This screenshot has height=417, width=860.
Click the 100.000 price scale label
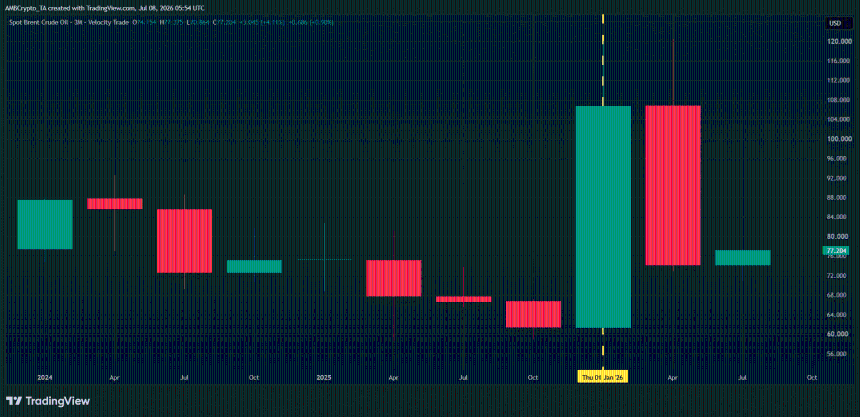(x=837, y=139)
